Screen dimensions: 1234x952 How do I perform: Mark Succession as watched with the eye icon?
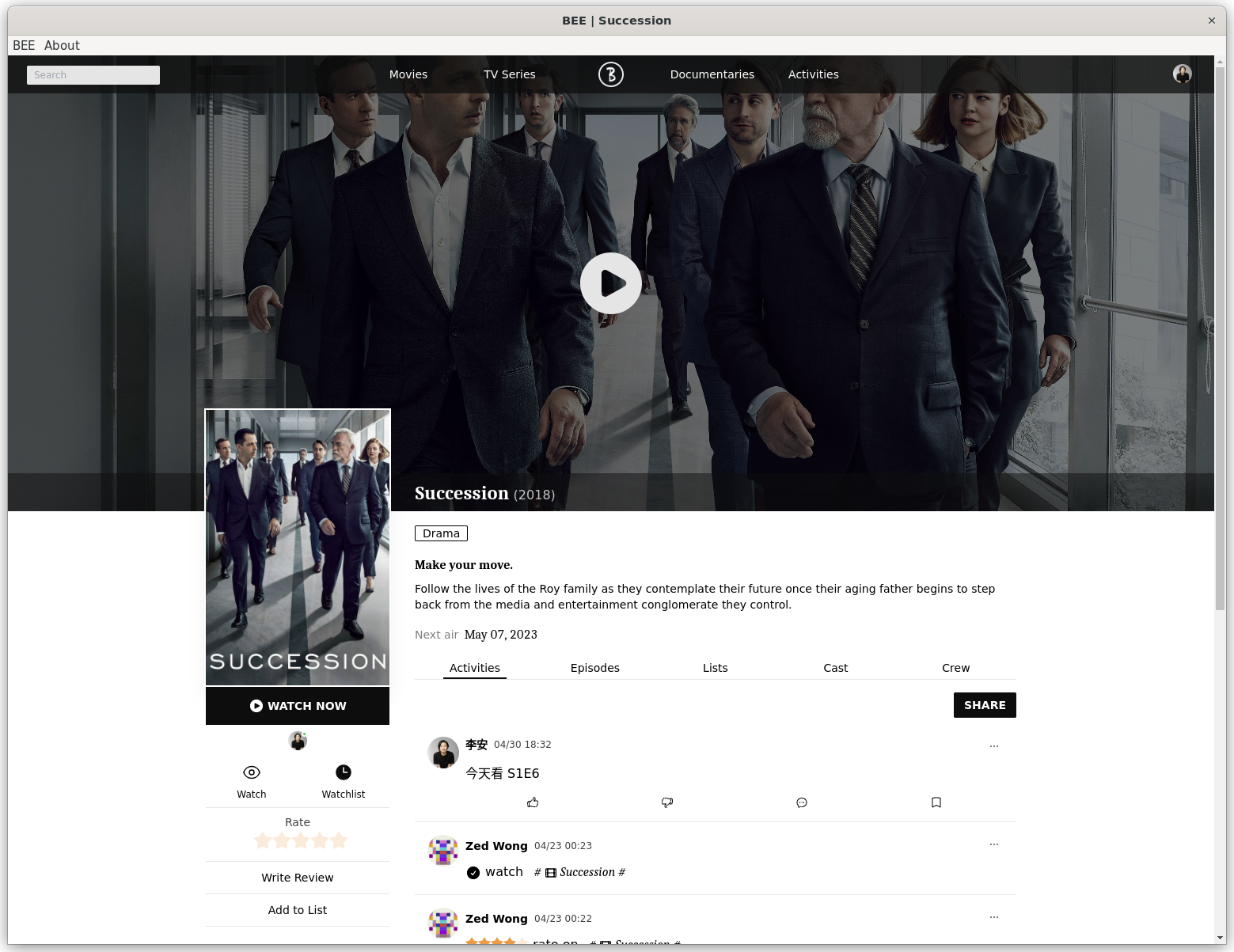pyautogui.click(x=252, y=772)
